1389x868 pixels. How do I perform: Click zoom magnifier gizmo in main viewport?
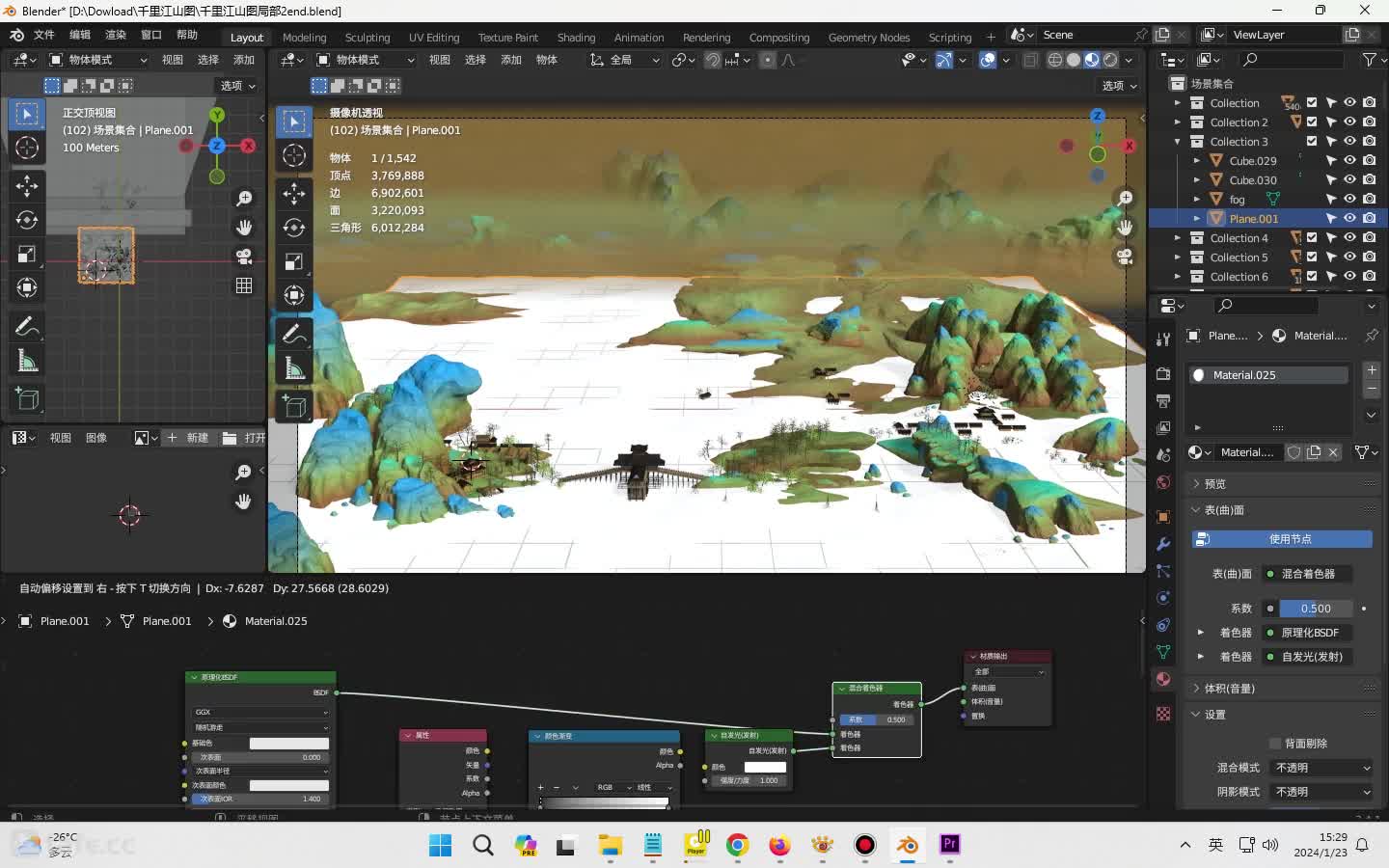point(1125,198)
